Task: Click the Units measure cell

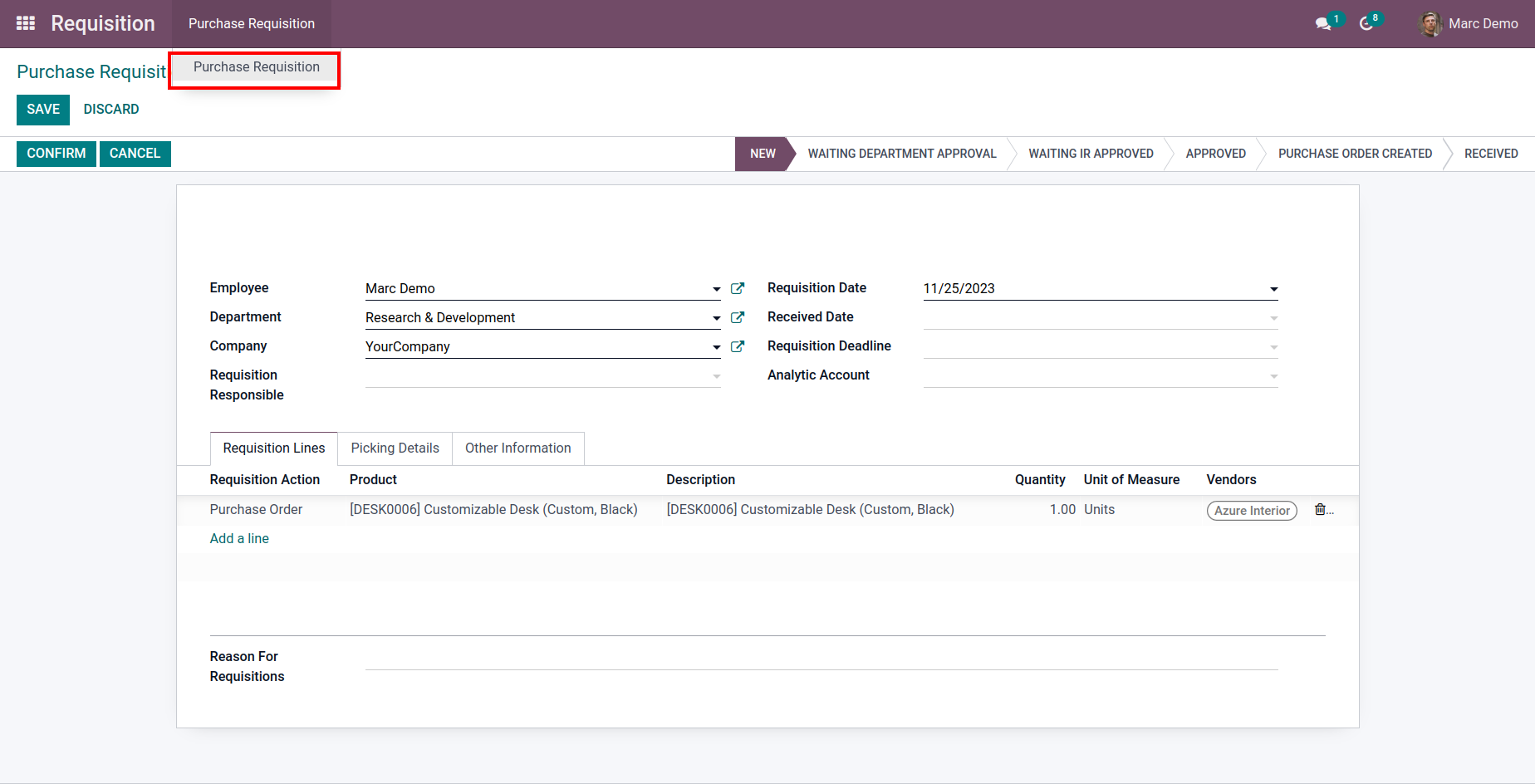Action: click(x=1099, y=509)
